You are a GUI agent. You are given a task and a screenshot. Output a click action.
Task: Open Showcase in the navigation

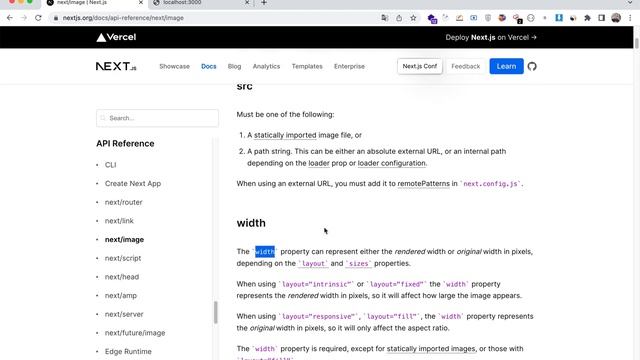(x=174, y=66)
